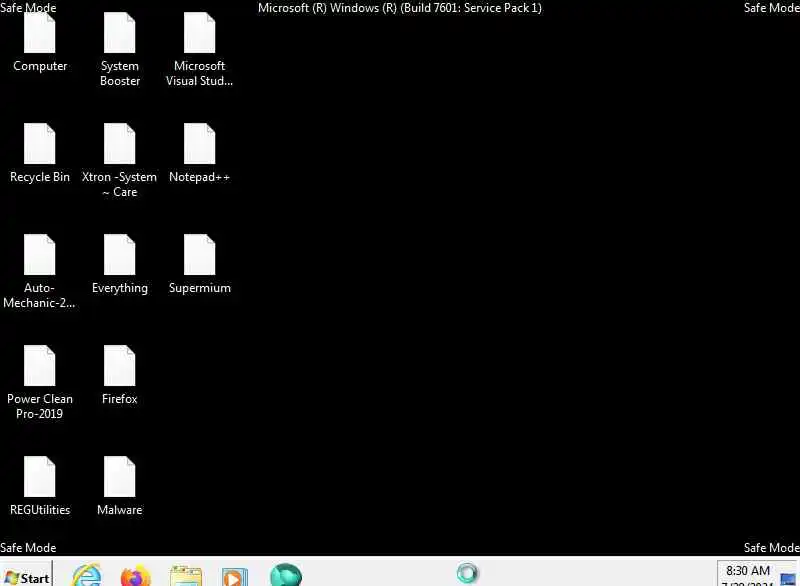Screen dimensions: 800x586
Task: Select the Microsoft Visual Studio shortcut
Action: pyautogui.click(x=199, y=50)
